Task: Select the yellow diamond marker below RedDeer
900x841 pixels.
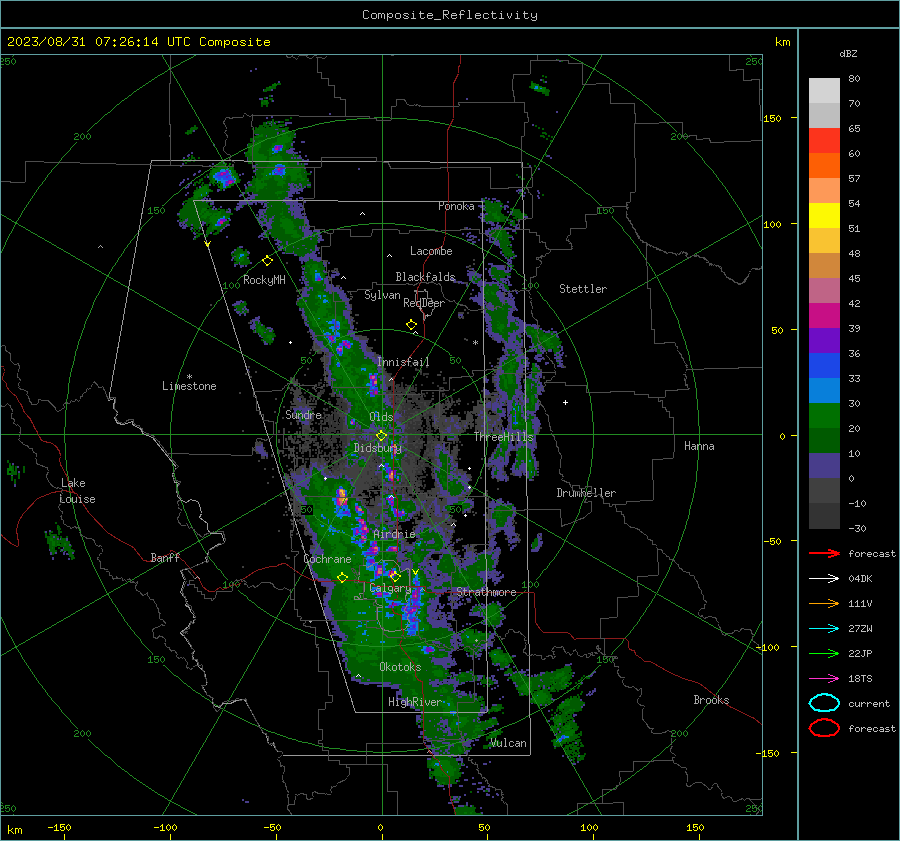Action: click(411, 325)
